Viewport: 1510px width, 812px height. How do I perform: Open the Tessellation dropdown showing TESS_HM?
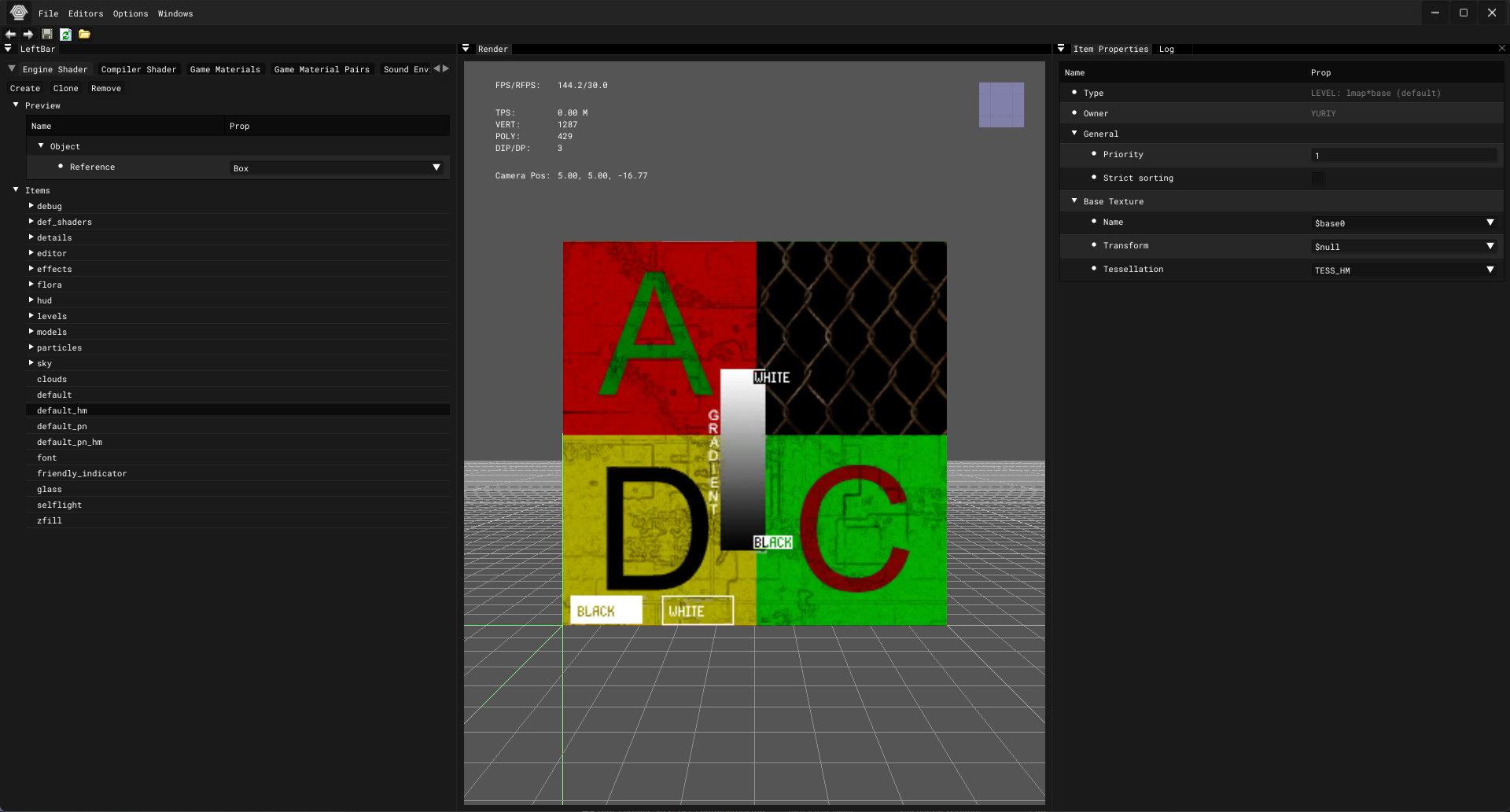click(x=1490, y=270)
